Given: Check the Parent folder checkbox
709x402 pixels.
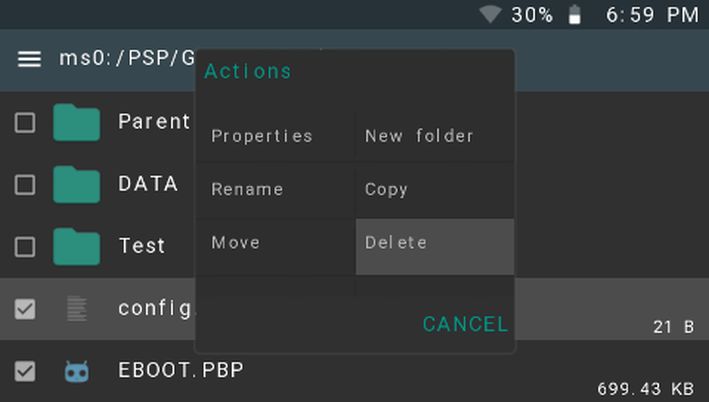Looking at the screenshot, I should (25, 123).
